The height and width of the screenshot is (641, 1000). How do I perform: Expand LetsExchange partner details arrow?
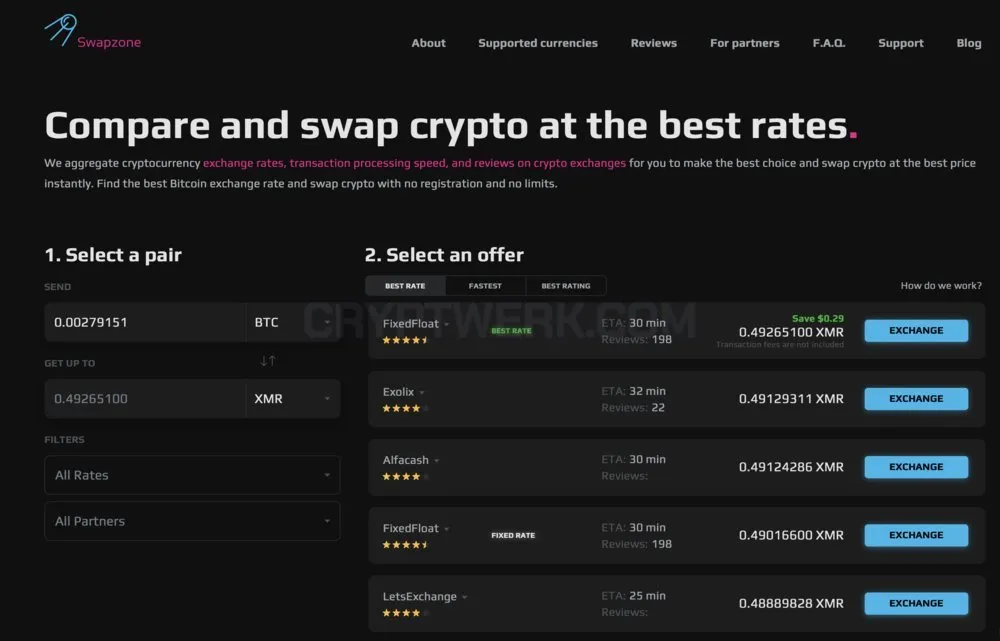(465, 598)
